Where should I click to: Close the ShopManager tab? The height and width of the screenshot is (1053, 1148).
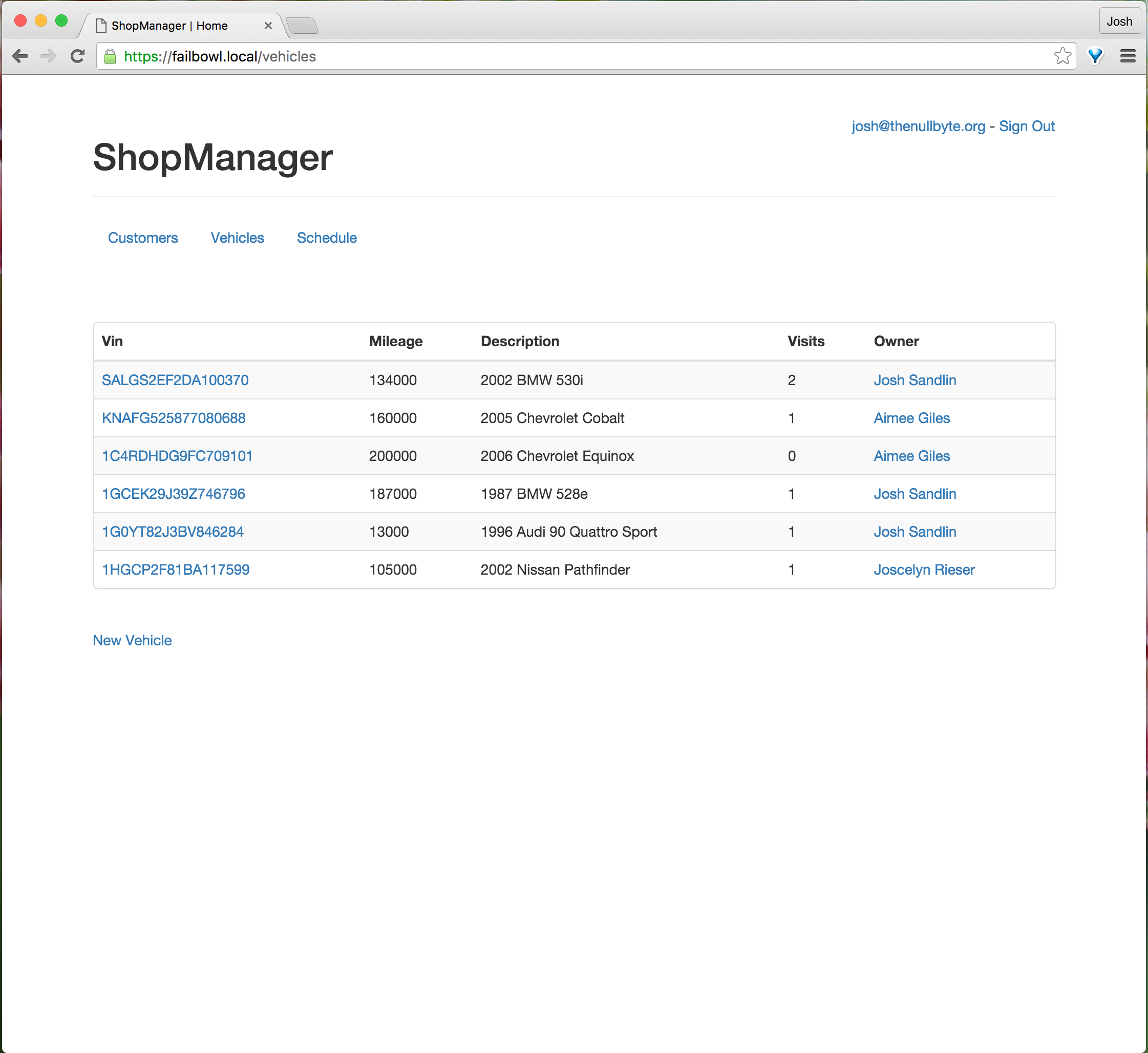click(x=268, y=26)
